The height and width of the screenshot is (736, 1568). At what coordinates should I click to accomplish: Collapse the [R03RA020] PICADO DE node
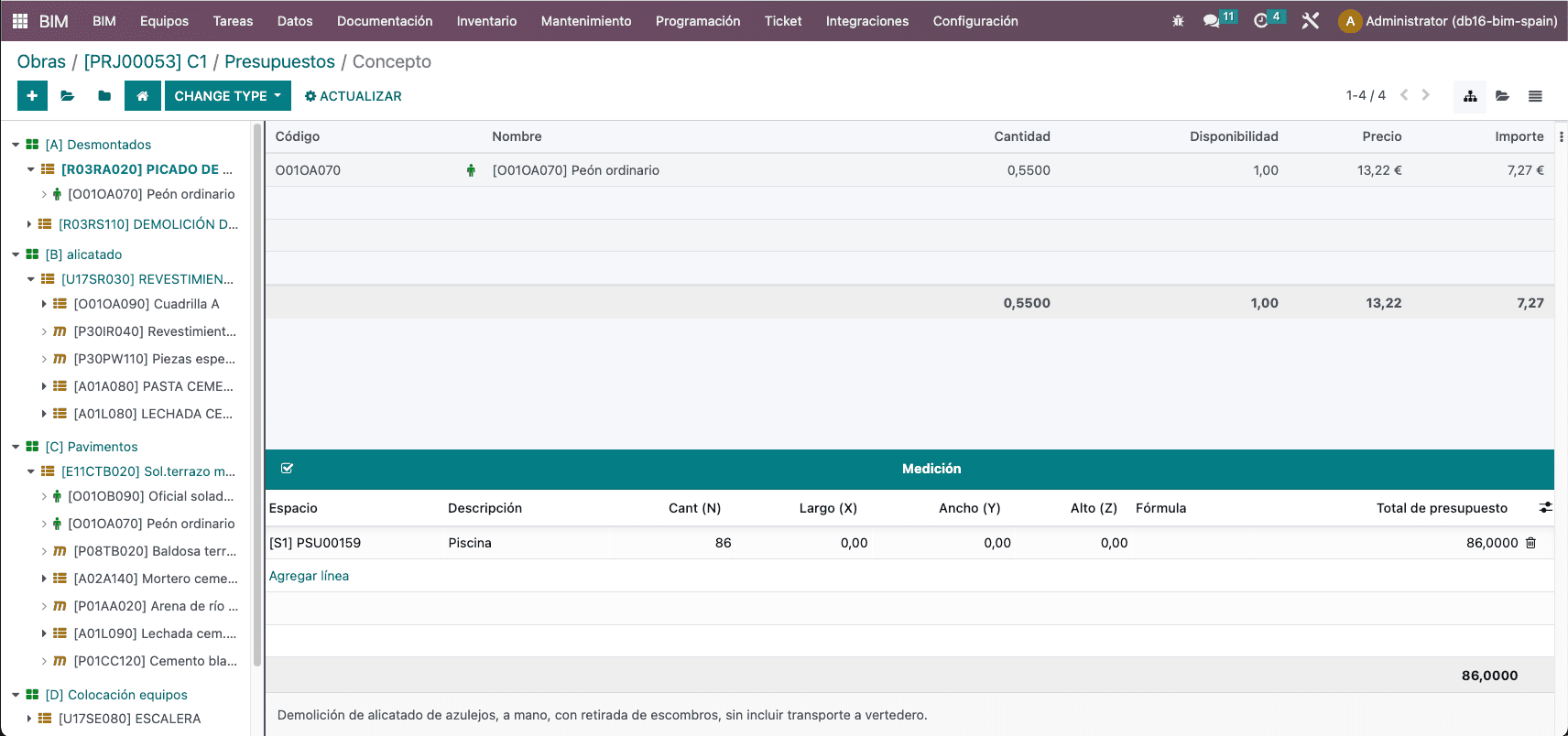pos(30,169)
